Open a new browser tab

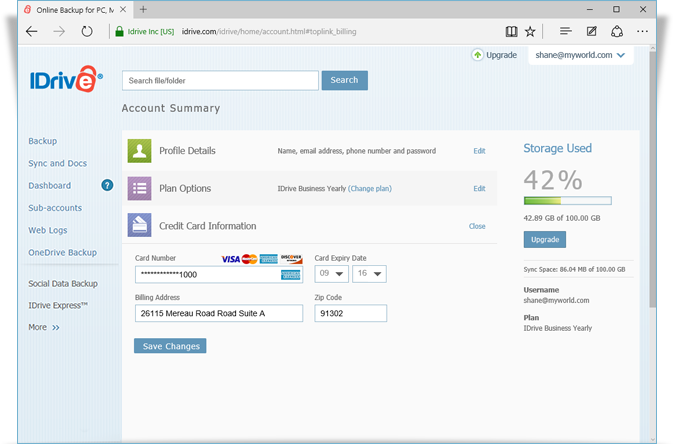[143, 9]
